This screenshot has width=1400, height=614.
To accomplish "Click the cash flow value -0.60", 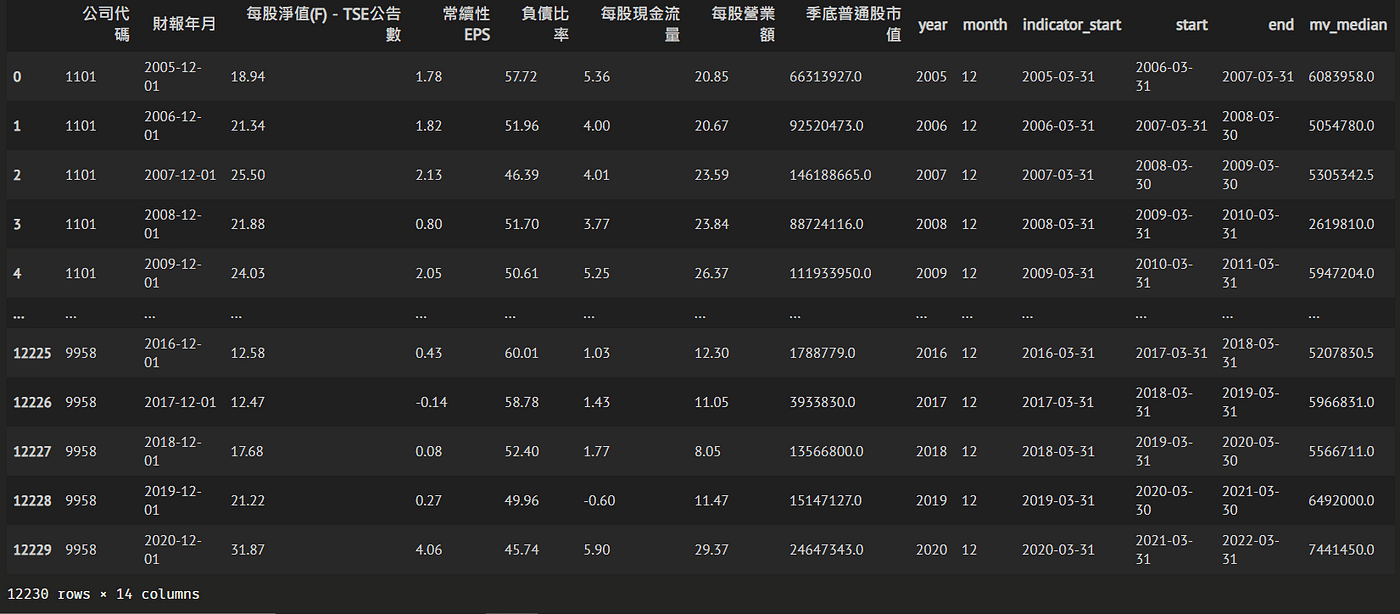I will coord(600,500).
